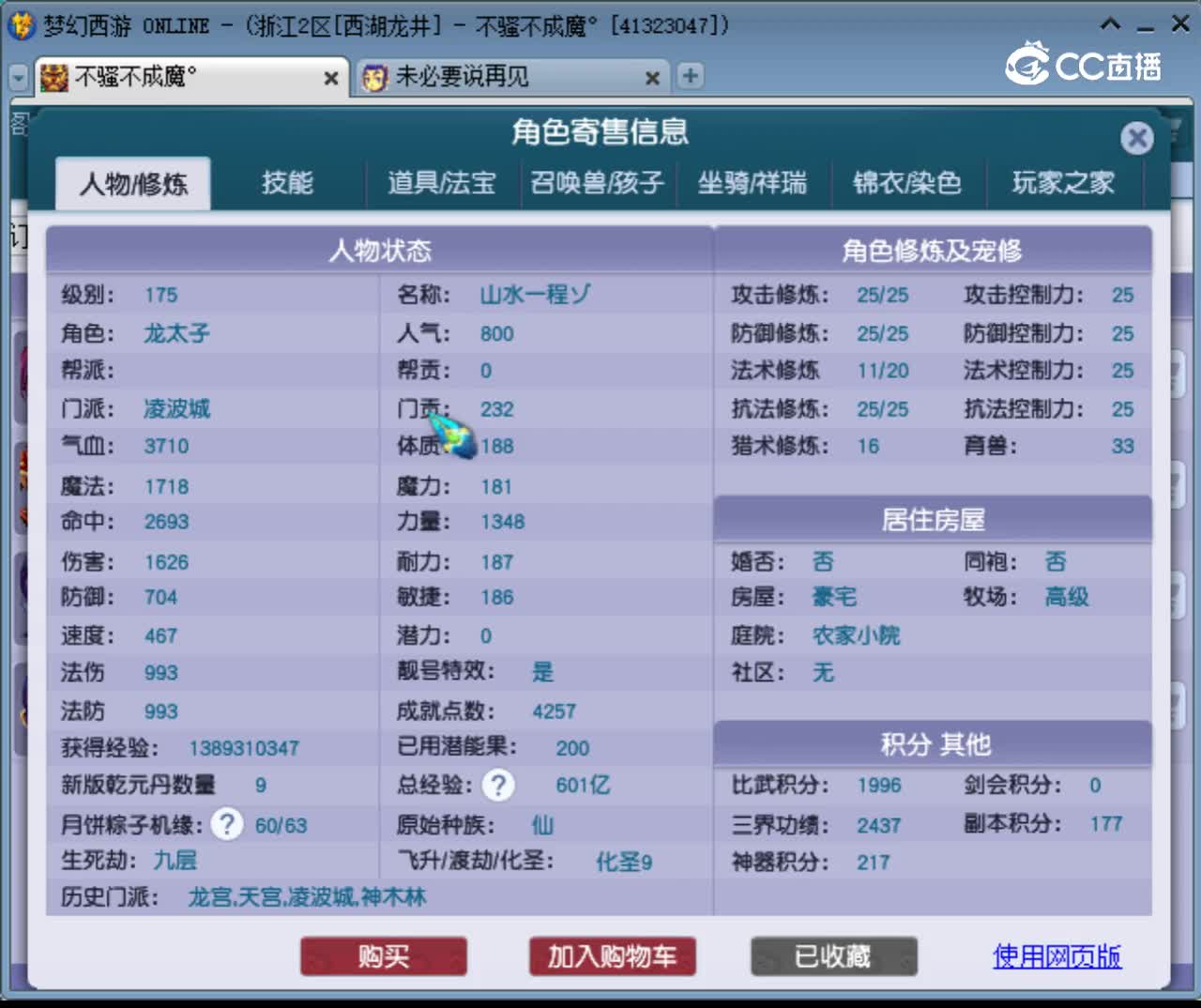The image size is (1201, 1008).
Task: Click the 角色修炼及宠修 section header
Action: pos(933,251)
